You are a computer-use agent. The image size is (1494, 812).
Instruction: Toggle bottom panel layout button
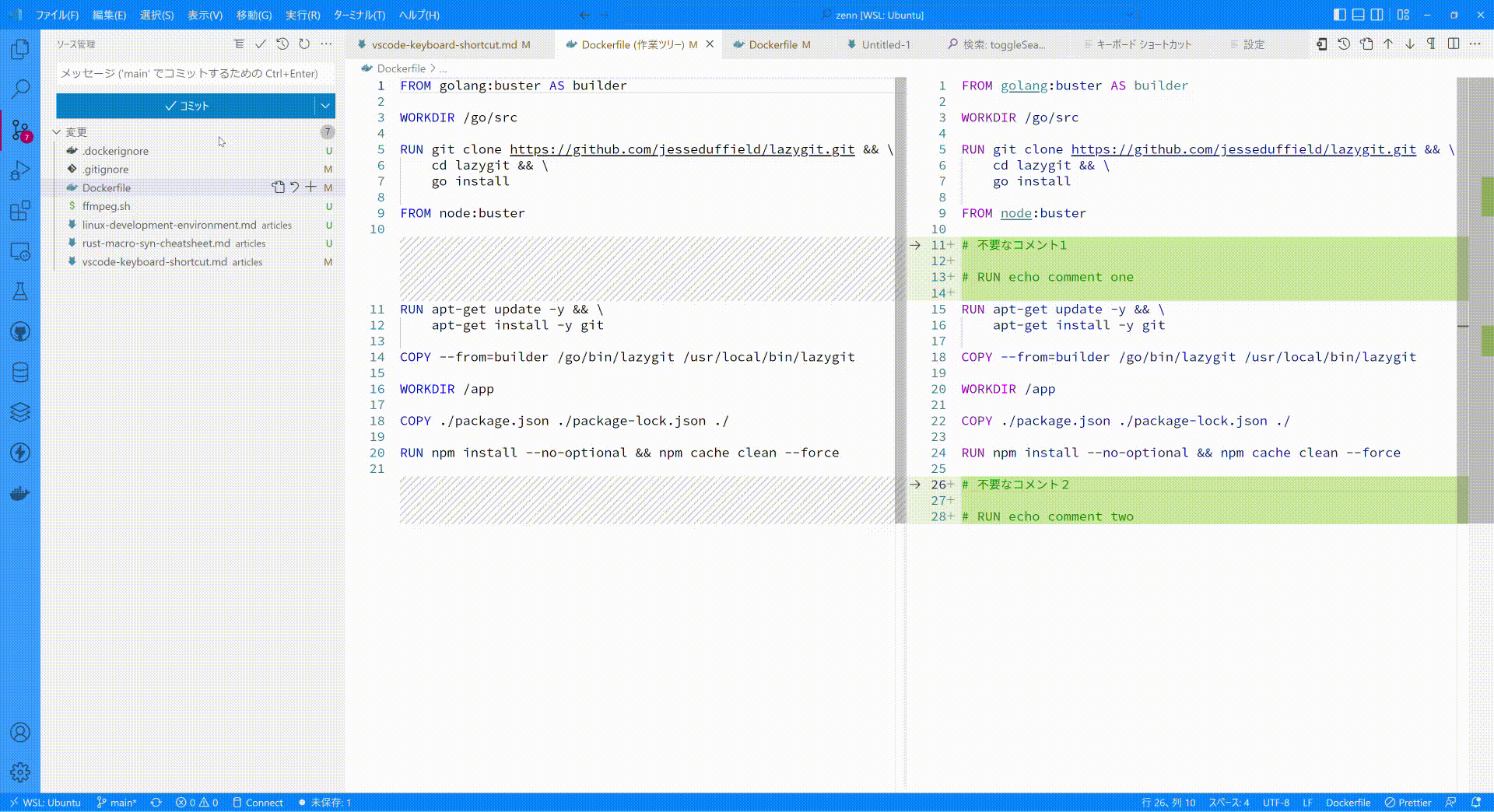1359,15
